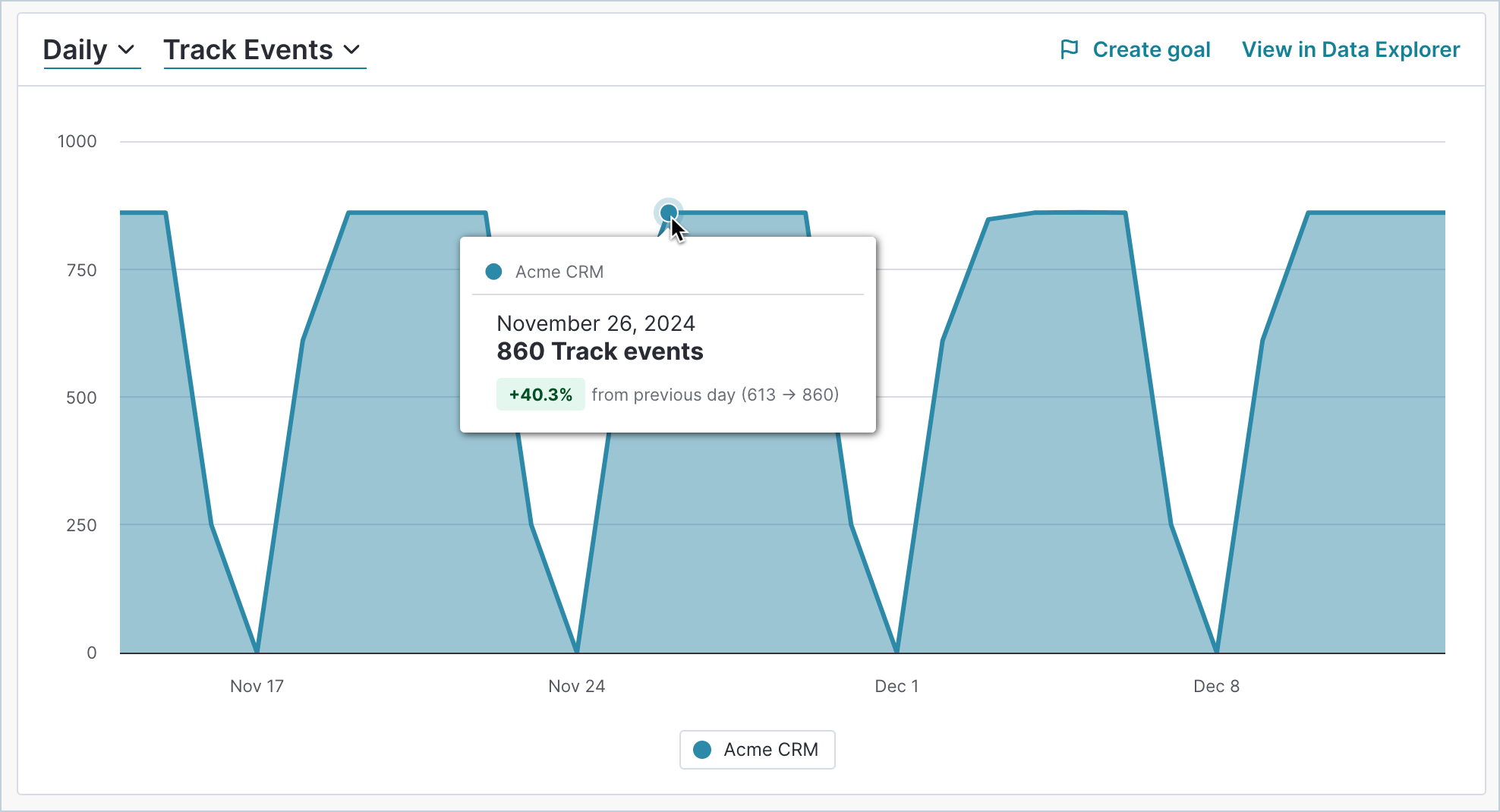Click the November 26, 2024 tooltip date
The width and height of the screenshot is (1500, 812).
coord(596,323)
